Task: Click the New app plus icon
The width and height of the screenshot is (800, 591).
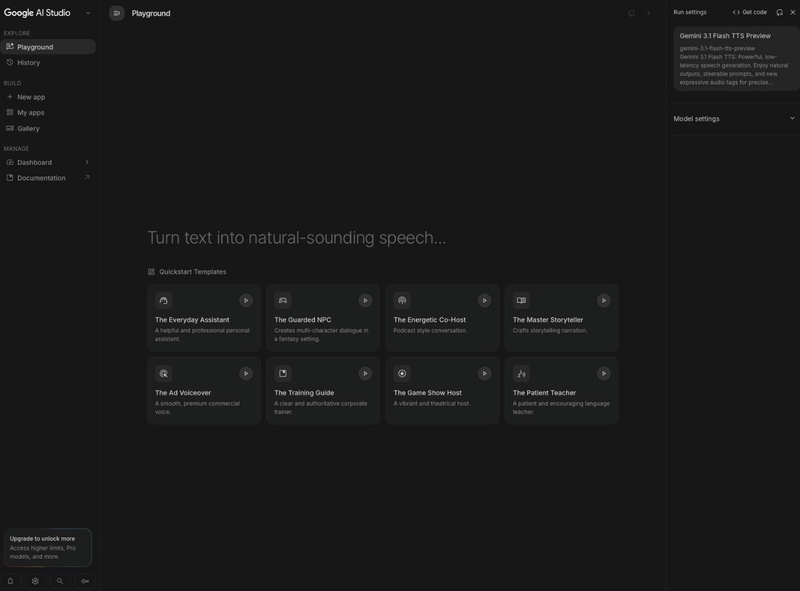Action: click(x=10, y=96)
